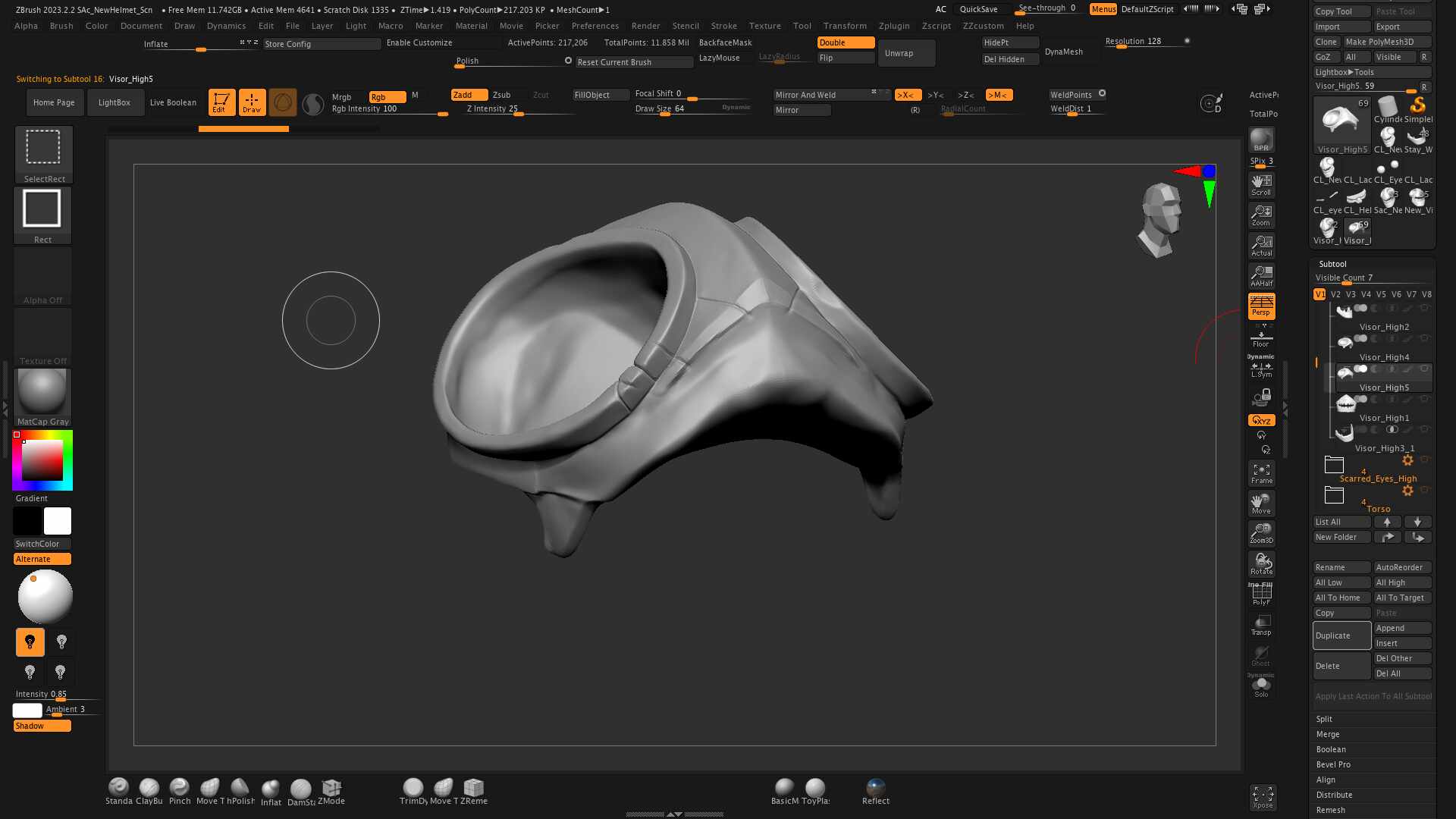Viewport: 1456px width, 819px height.
Task: Select the Draw mode icon
Action: coord(252,102)
